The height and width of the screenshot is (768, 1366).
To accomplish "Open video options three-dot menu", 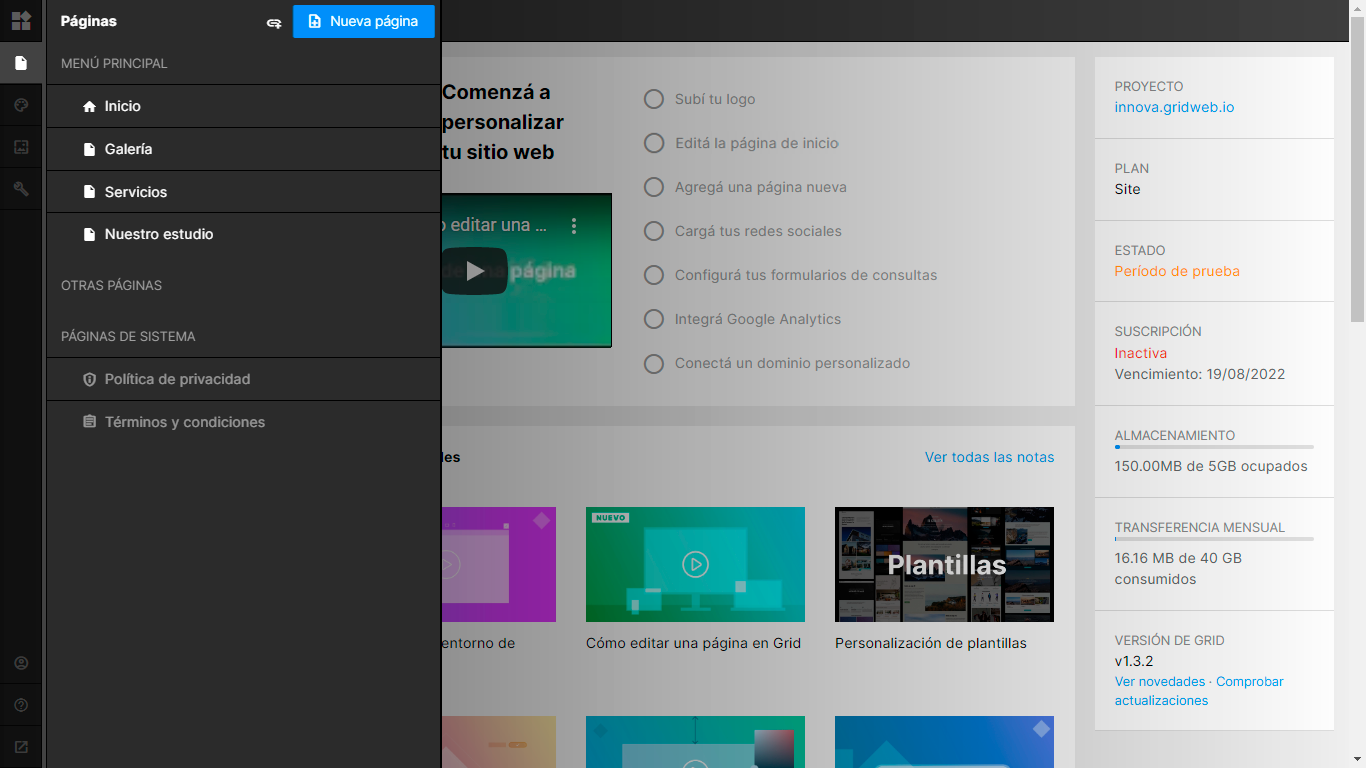I will click(x=574, y=225).
